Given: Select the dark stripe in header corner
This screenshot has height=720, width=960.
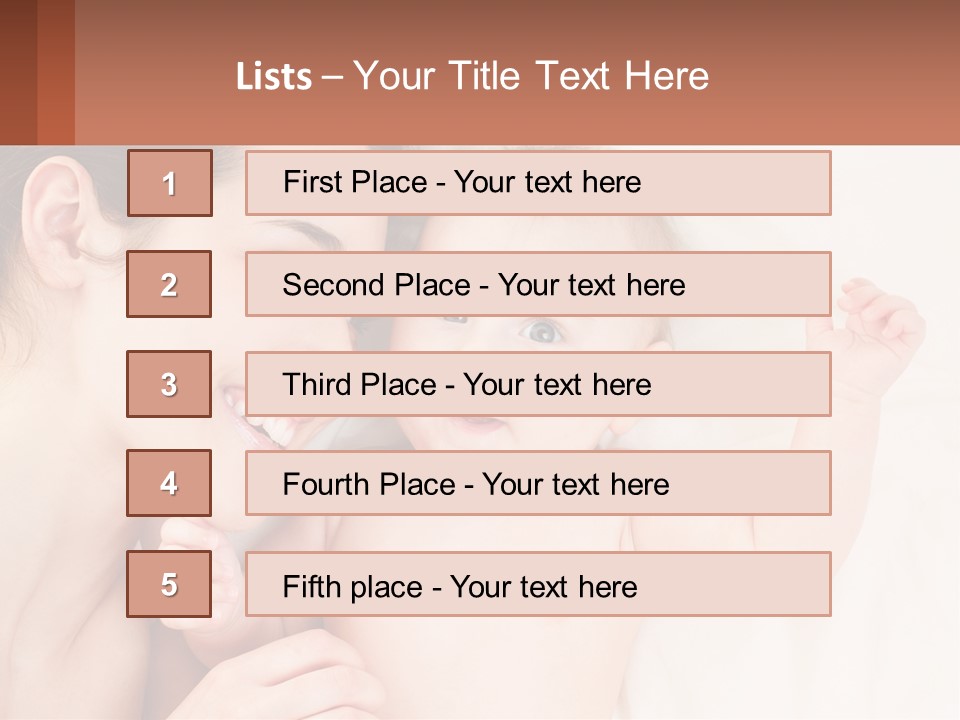Looking at the screenshot, I should point(18,72).
